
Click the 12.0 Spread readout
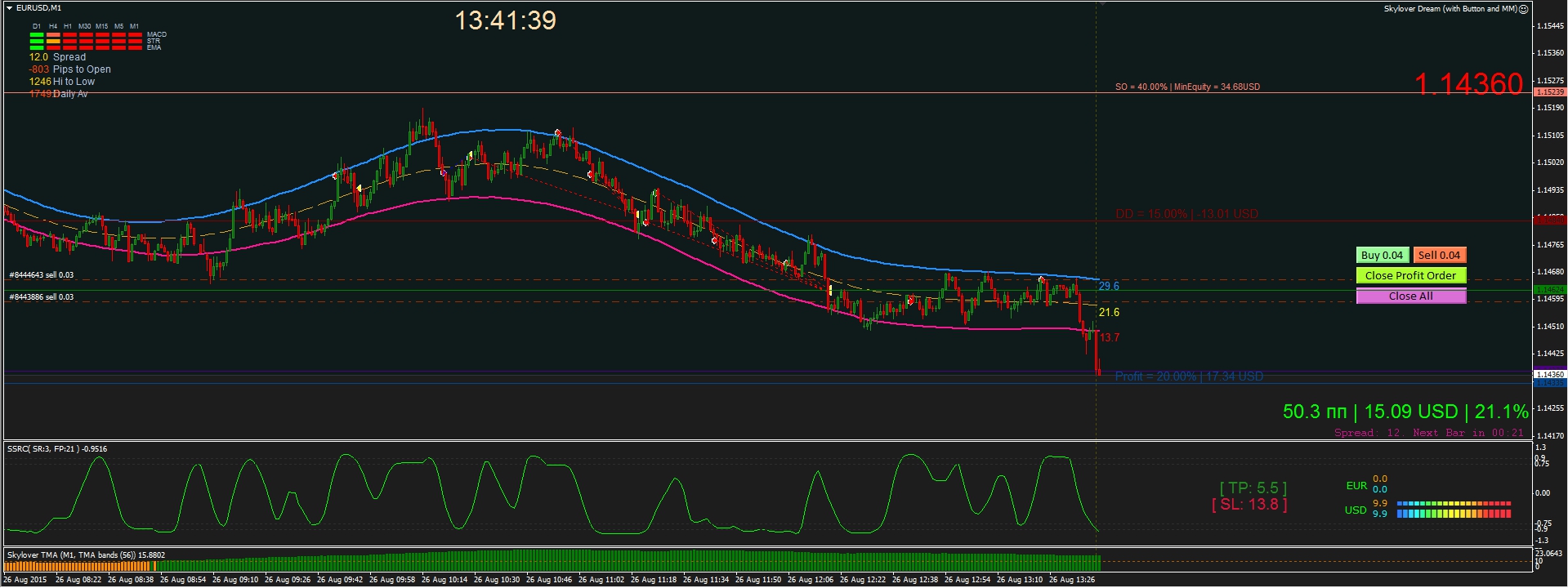tap(57, 57)
